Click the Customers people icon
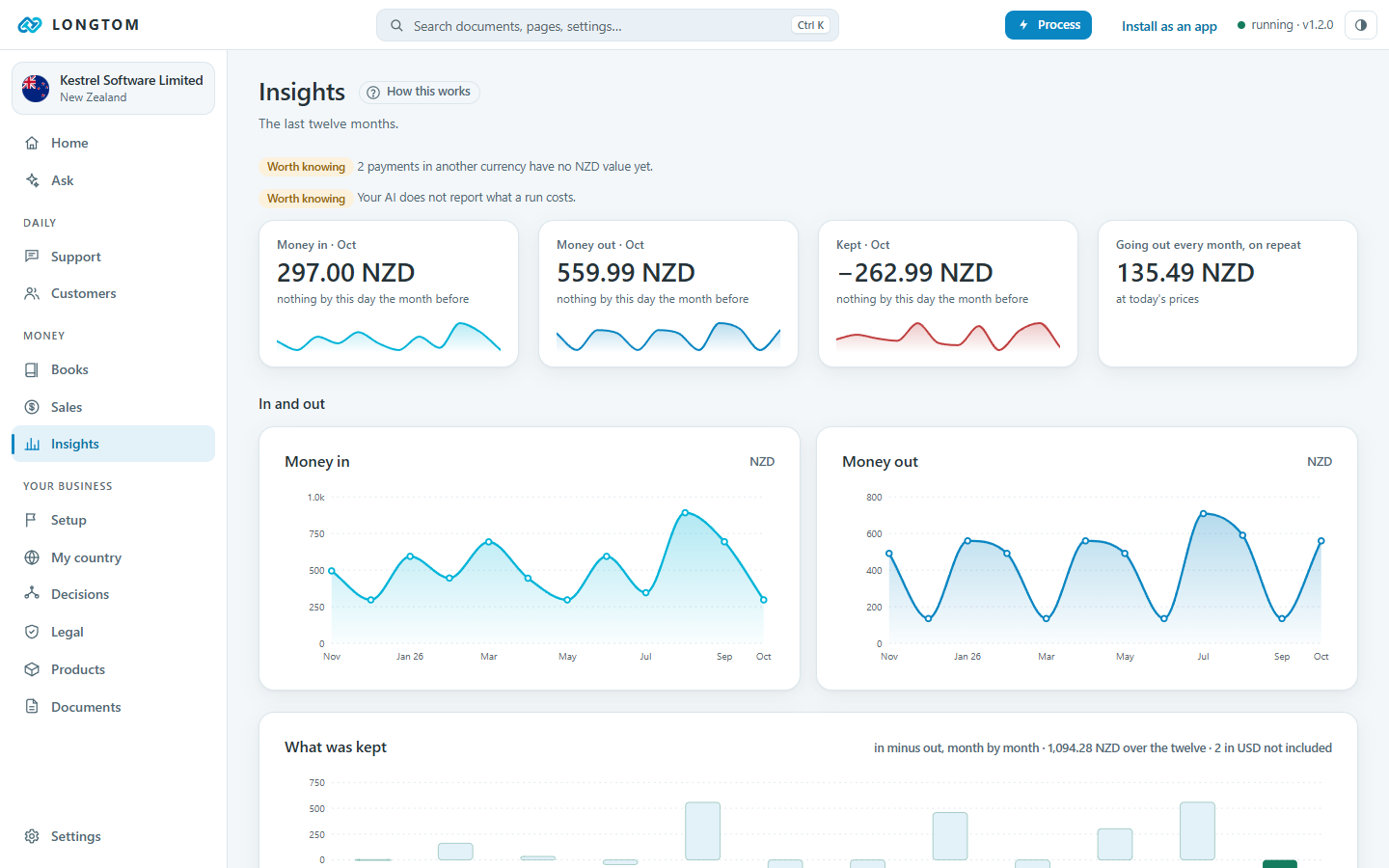Image resolution: width=1389 pixels, height=868 pixels. 32,293
